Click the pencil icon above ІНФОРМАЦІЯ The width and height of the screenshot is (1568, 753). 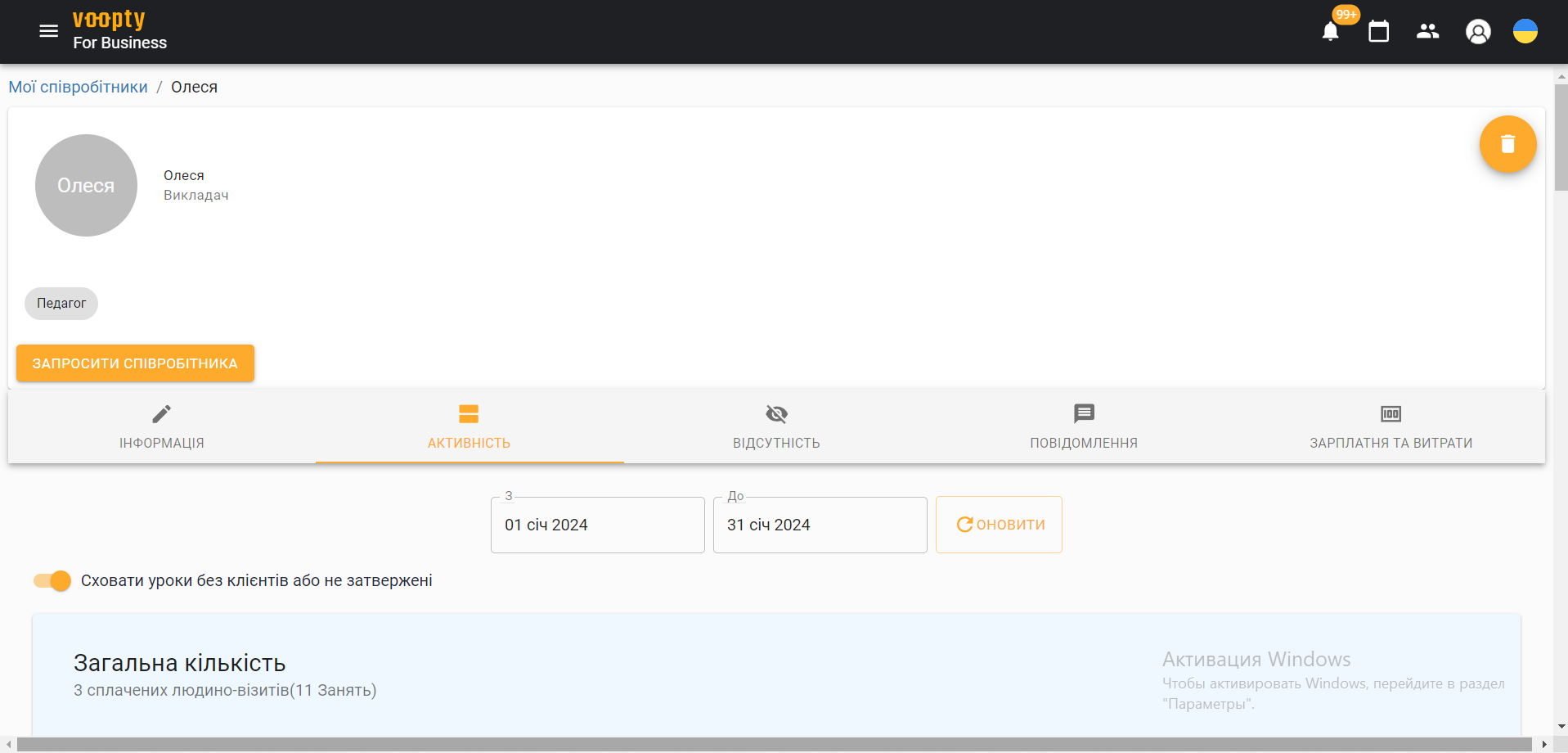[162, 414]
